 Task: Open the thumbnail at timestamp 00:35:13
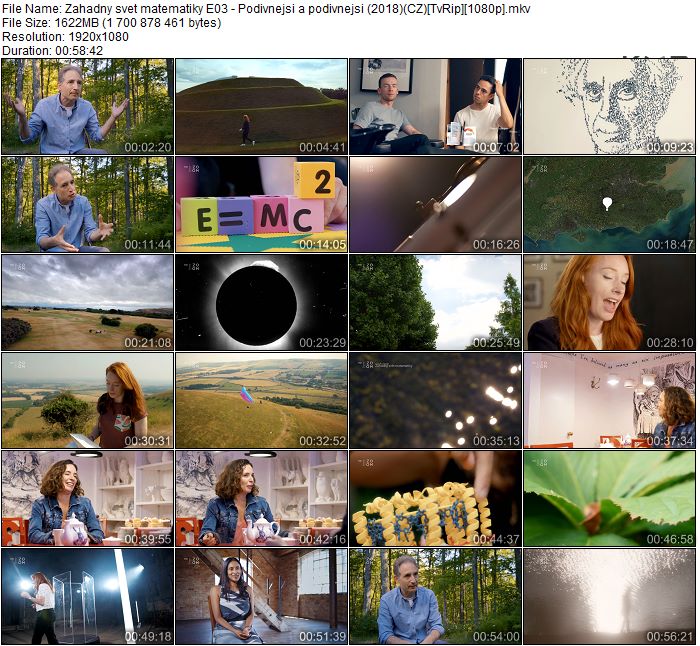point(435,400)
